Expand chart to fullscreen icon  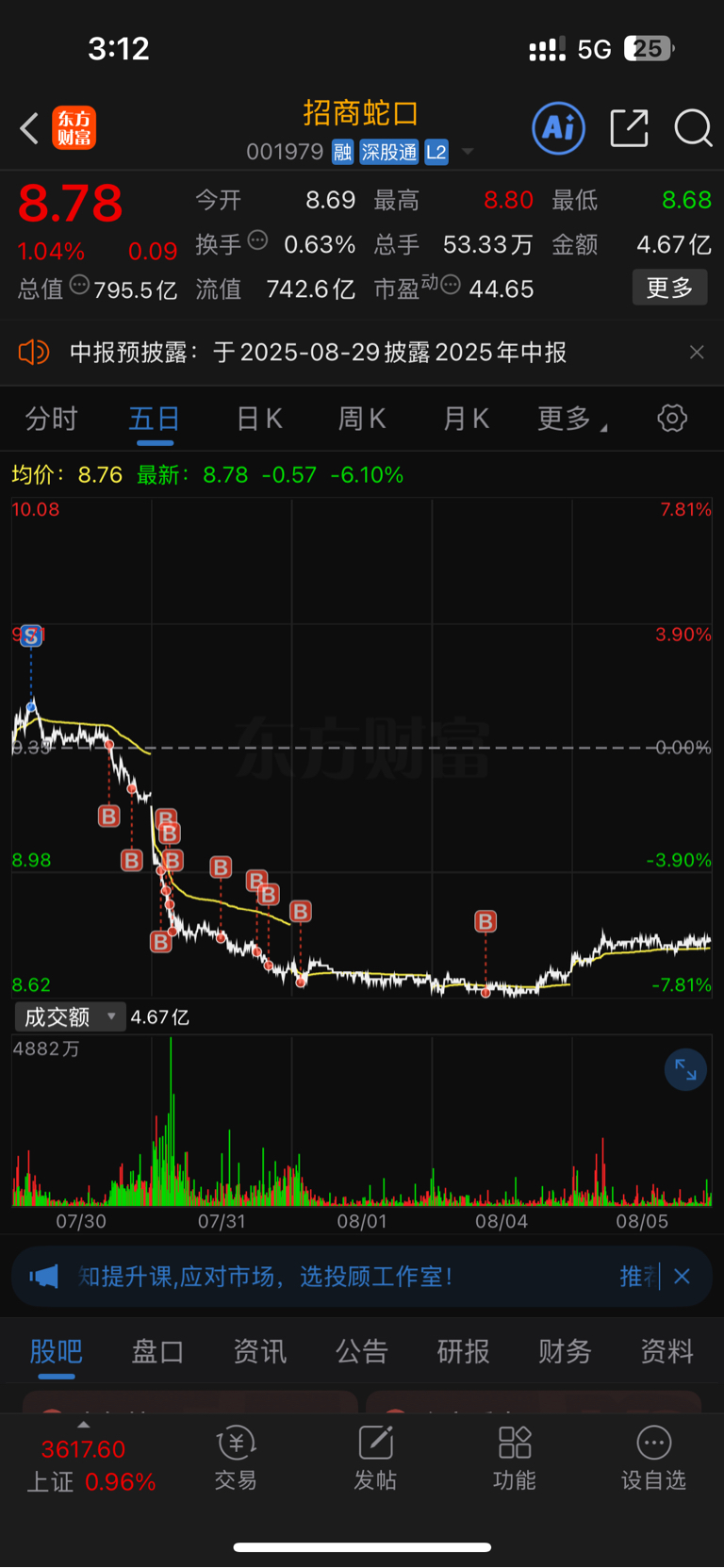pos(685,1070)
